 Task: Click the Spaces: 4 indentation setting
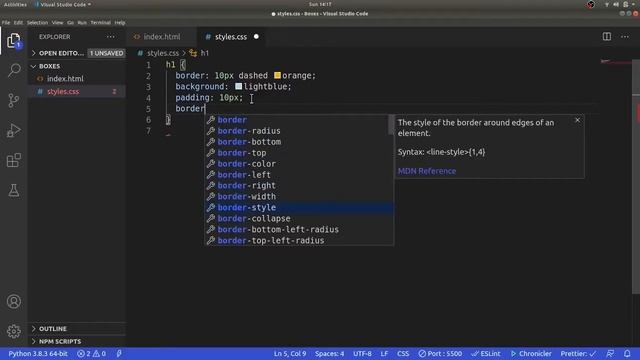(x=329, y=353)
